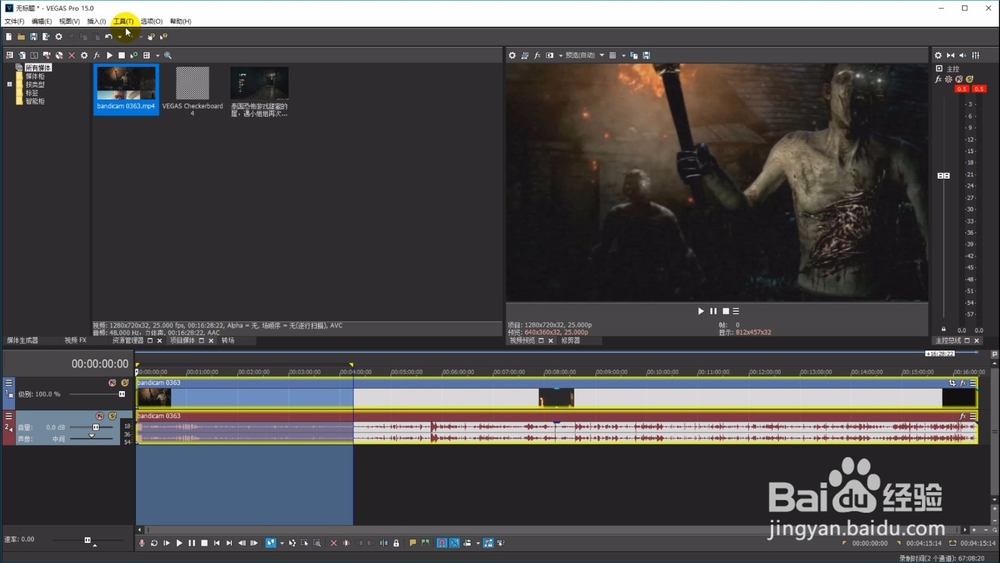Click the open project folder icon
The width and height of the screenshot is (1000, 563).
point(21,36)
